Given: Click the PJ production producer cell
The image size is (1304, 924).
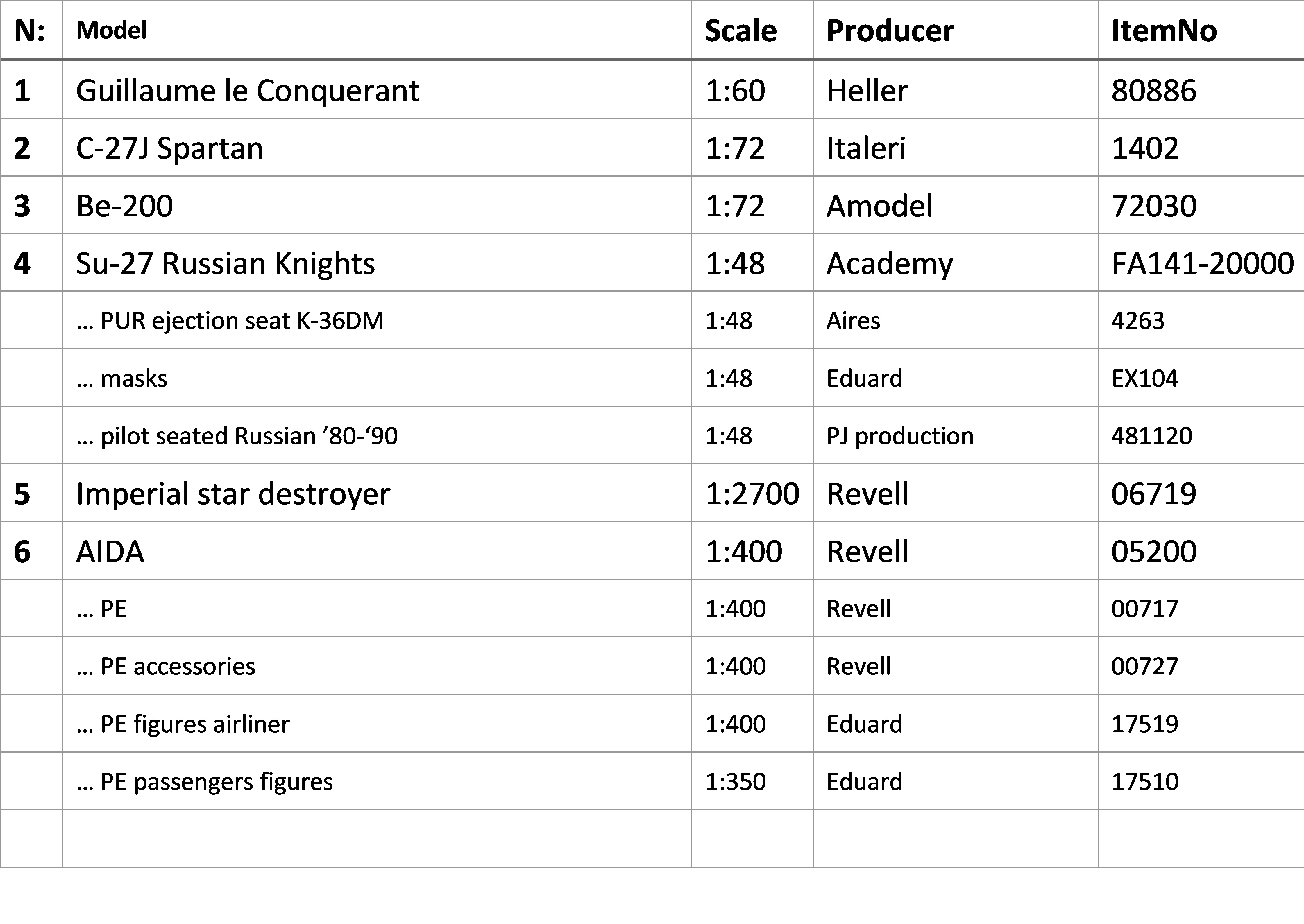Looking at the screenshot, I should (899, 436).
